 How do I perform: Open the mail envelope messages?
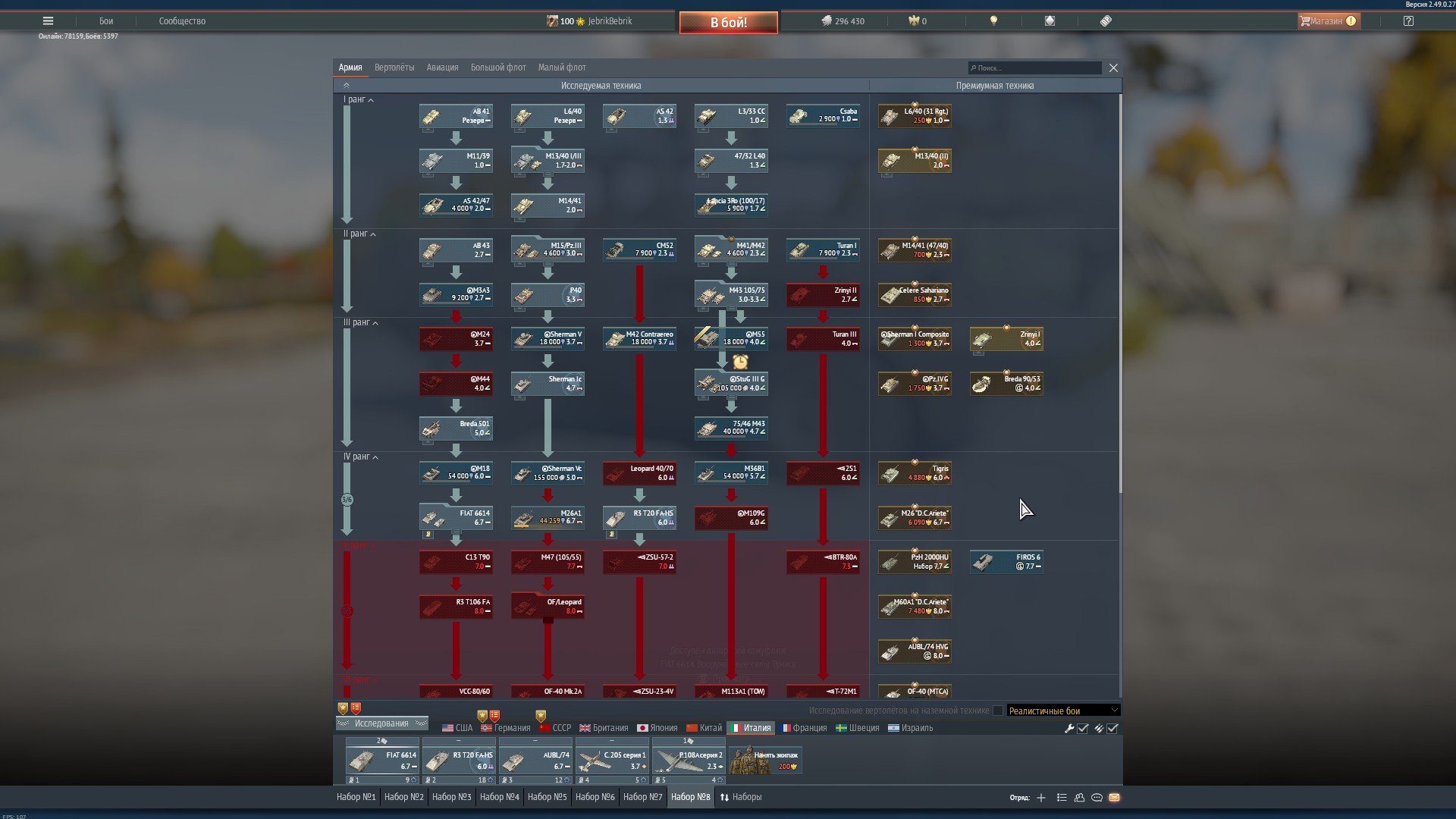click(1114, 798)
